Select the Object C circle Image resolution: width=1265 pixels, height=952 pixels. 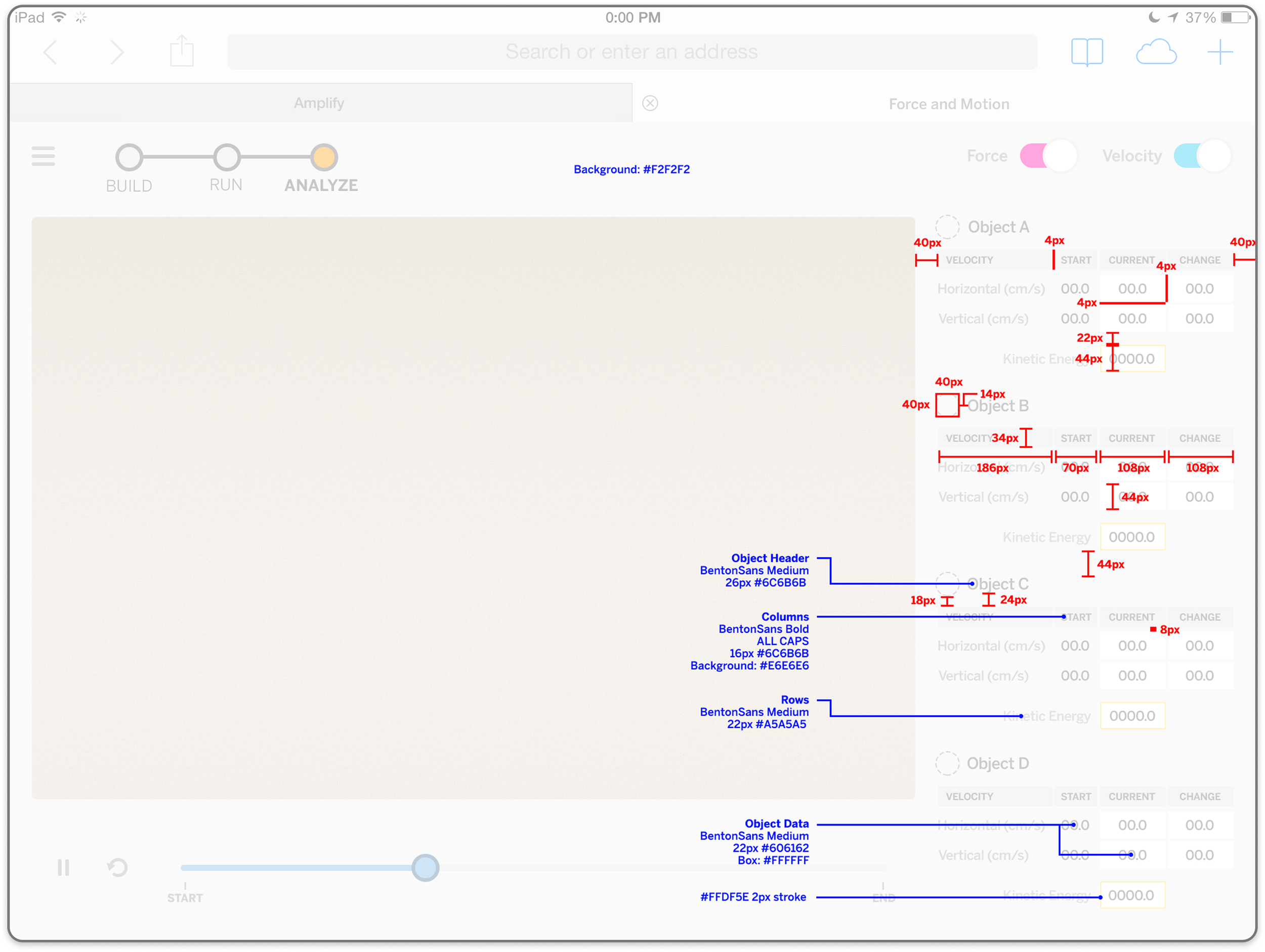pyautogui.click(x=947, y=584)
